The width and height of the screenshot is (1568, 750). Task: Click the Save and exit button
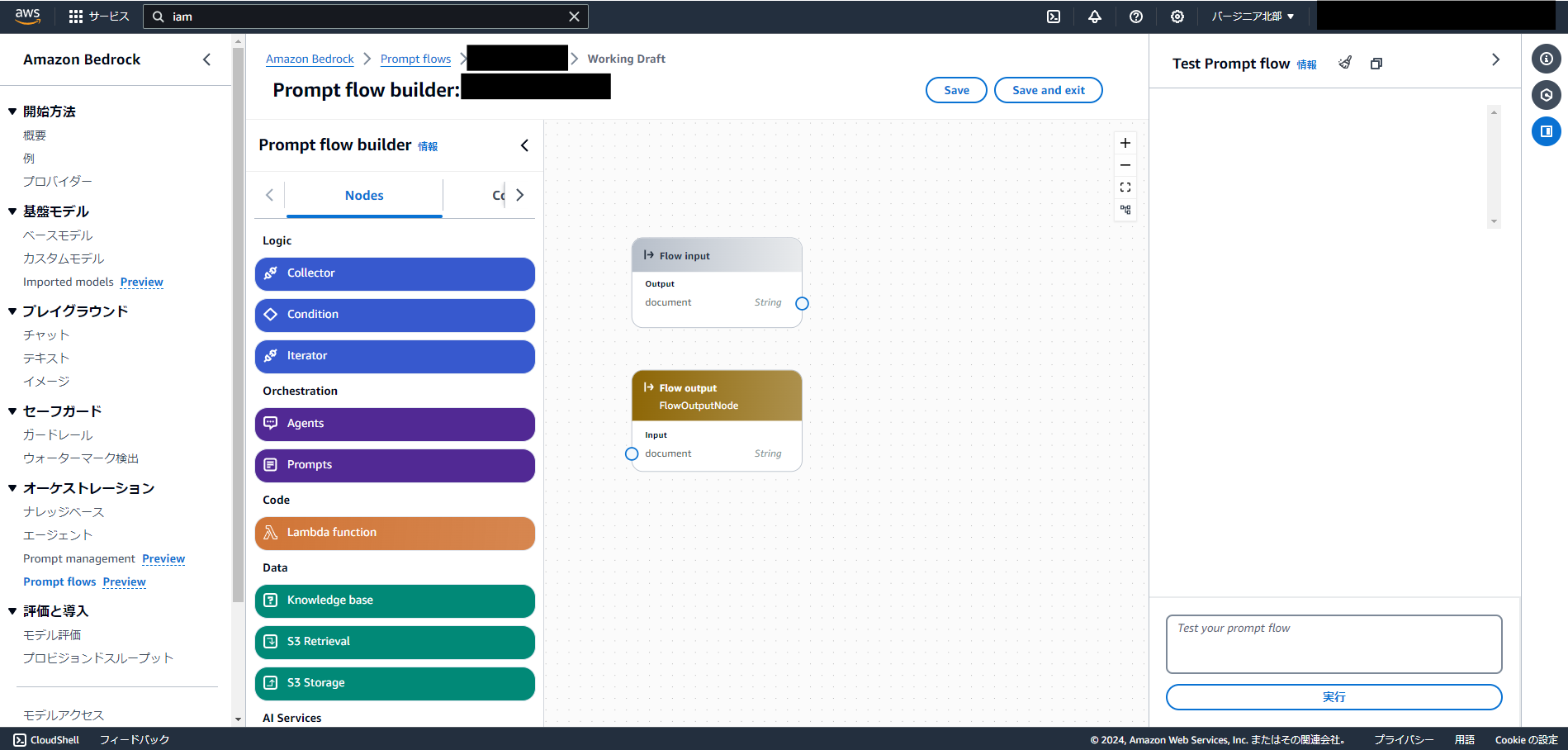click(x=1048, y=89)
